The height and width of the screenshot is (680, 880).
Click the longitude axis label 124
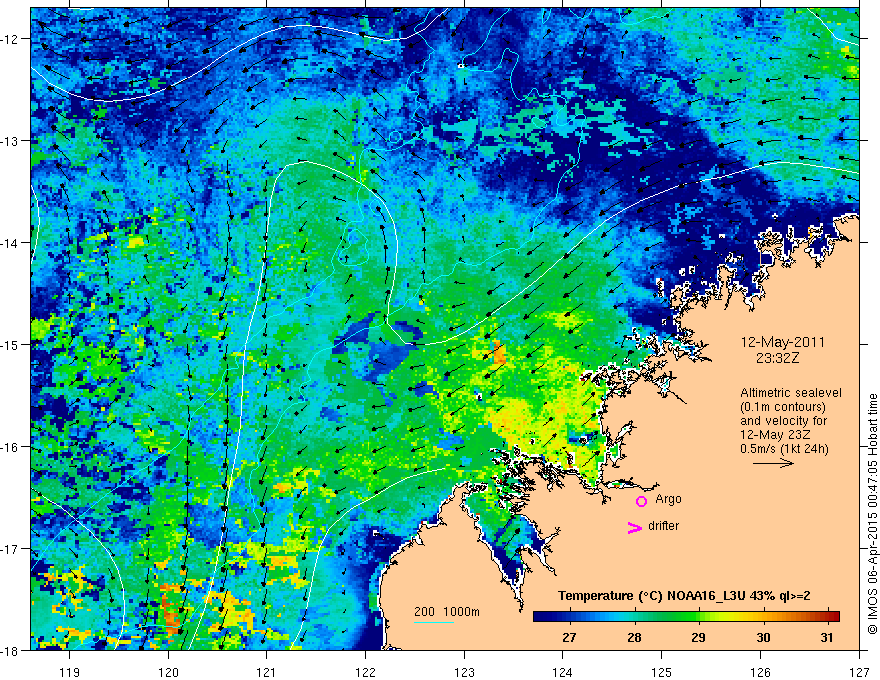[563, 672]
